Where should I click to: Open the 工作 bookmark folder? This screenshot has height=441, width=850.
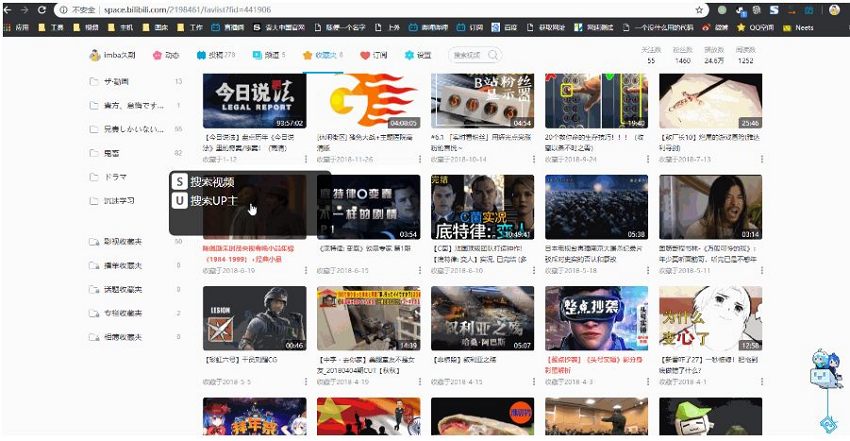click(190, 27)
